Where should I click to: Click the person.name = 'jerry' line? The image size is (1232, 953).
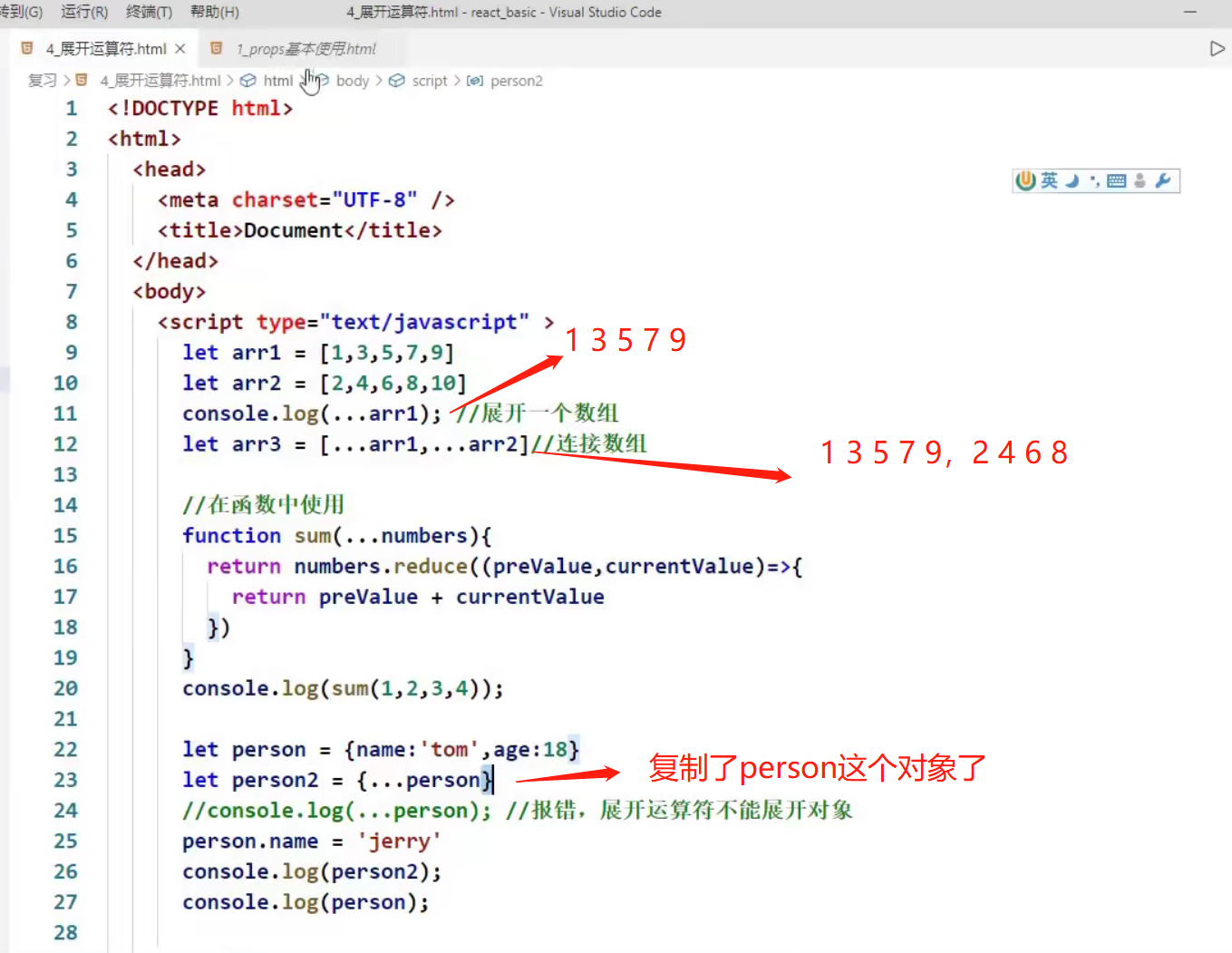point(312,841)
